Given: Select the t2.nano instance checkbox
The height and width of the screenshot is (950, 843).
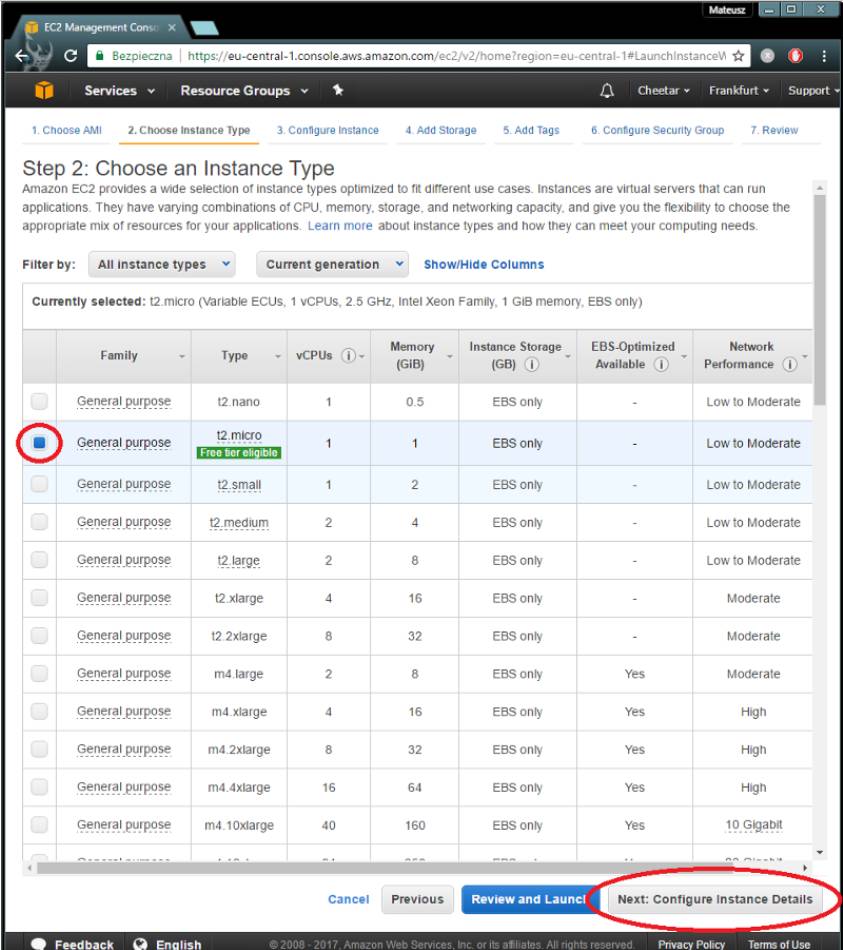Looking at the screenshot, I should pos(39,402).
